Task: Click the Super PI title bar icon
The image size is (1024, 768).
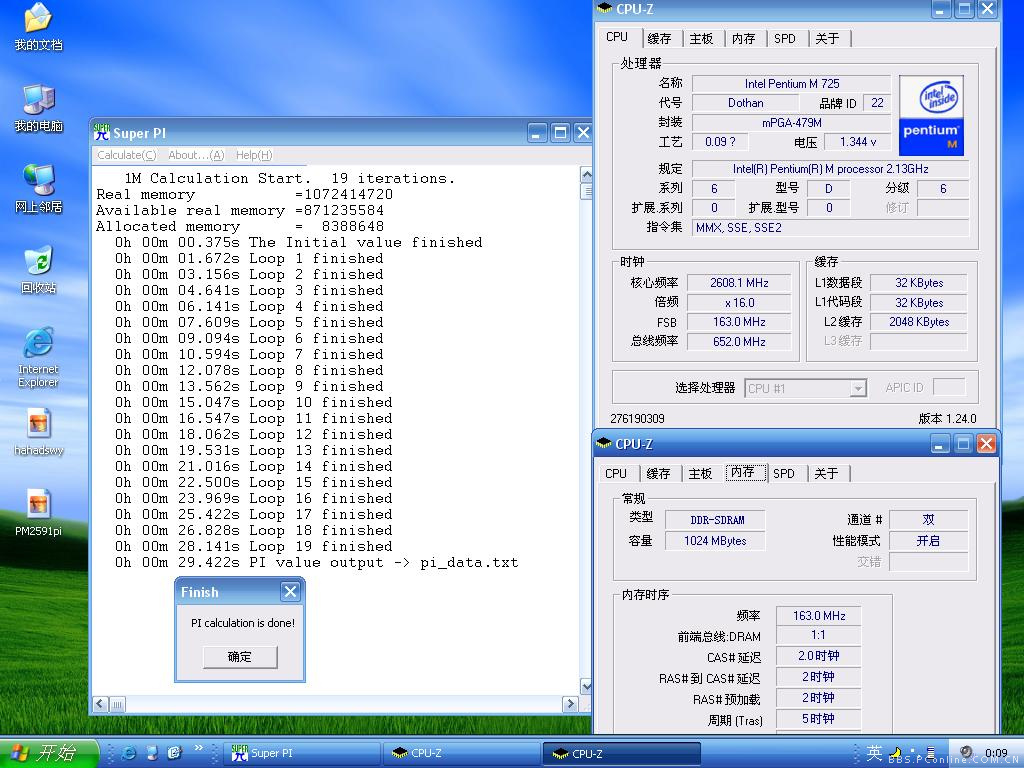Action: point(101,133)
